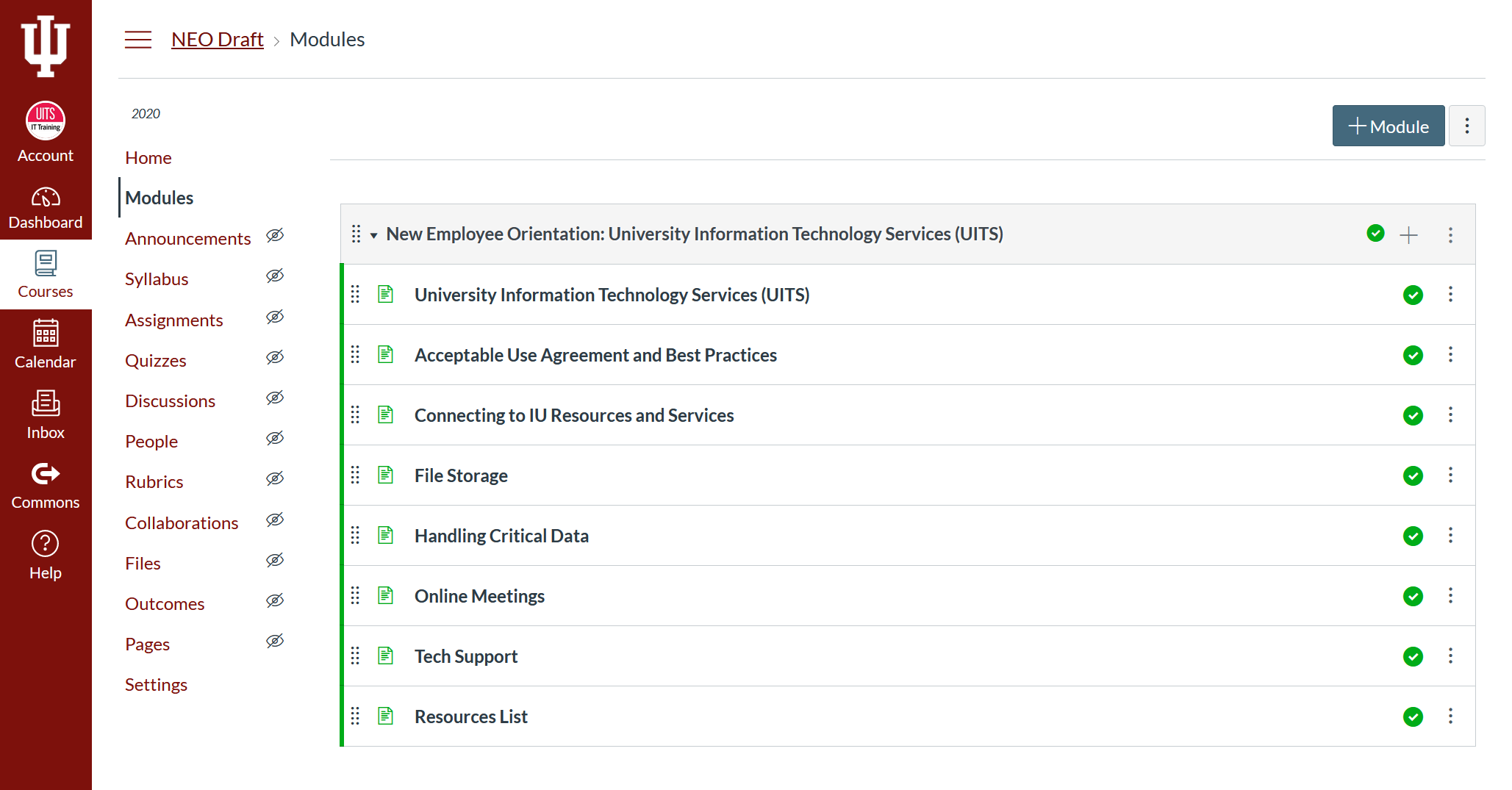Click the hidden eye icon beside Quizzes
Image resolution: width=1512 pixels, height=790 pixels.
click(x=275, y=357)
